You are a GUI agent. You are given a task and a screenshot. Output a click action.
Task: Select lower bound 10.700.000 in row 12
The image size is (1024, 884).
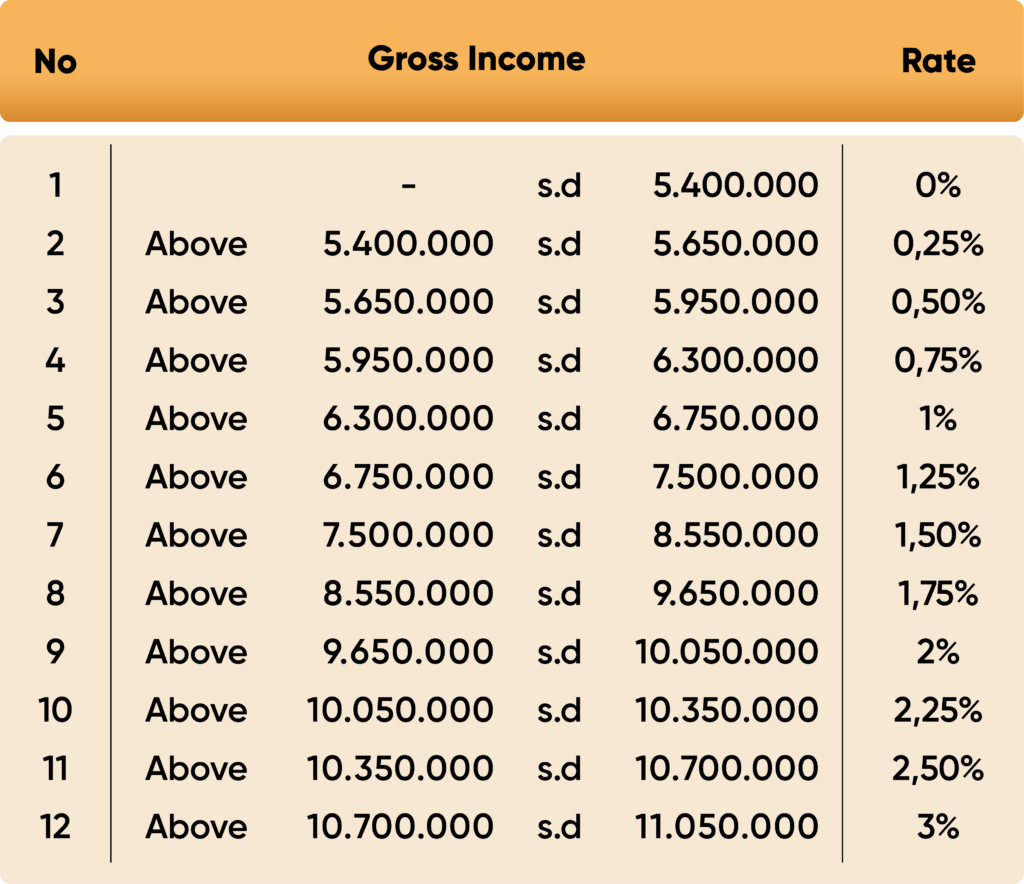pyautogui.click(x=400, y=827)
